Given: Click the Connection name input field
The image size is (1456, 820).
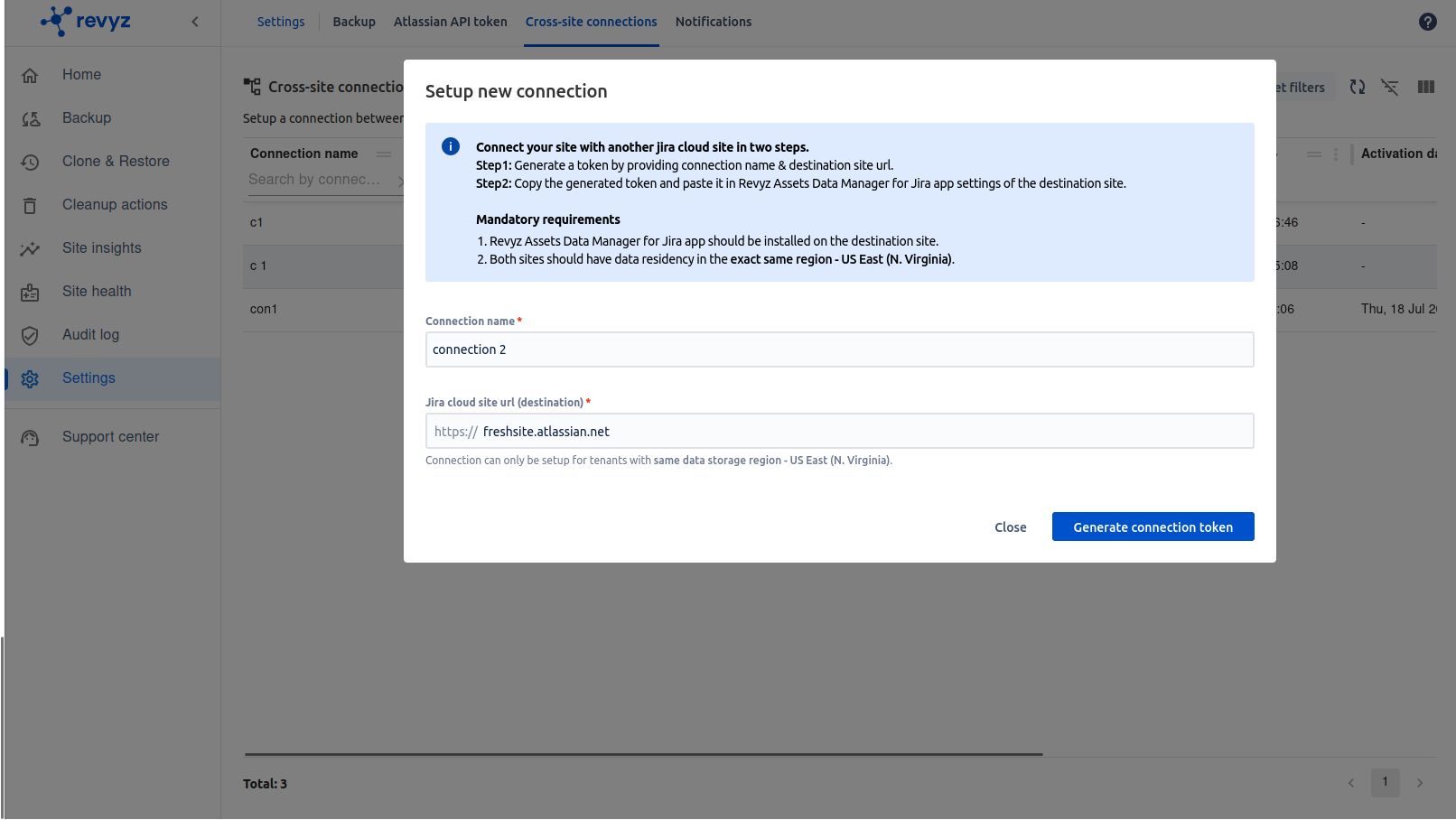Looking at the screenshot, I should [839, 349].
